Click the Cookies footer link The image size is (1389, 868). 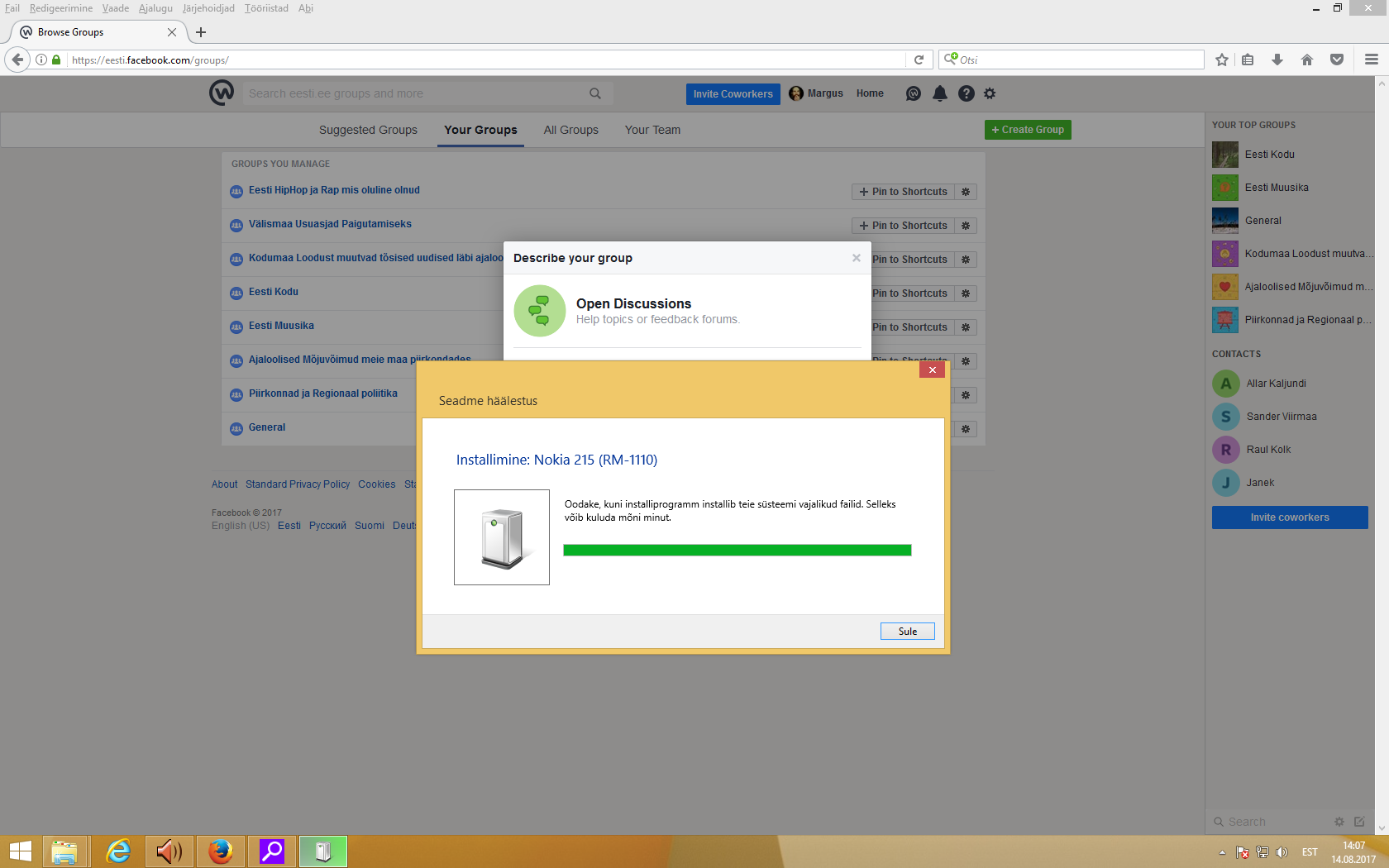coord(377,484)
